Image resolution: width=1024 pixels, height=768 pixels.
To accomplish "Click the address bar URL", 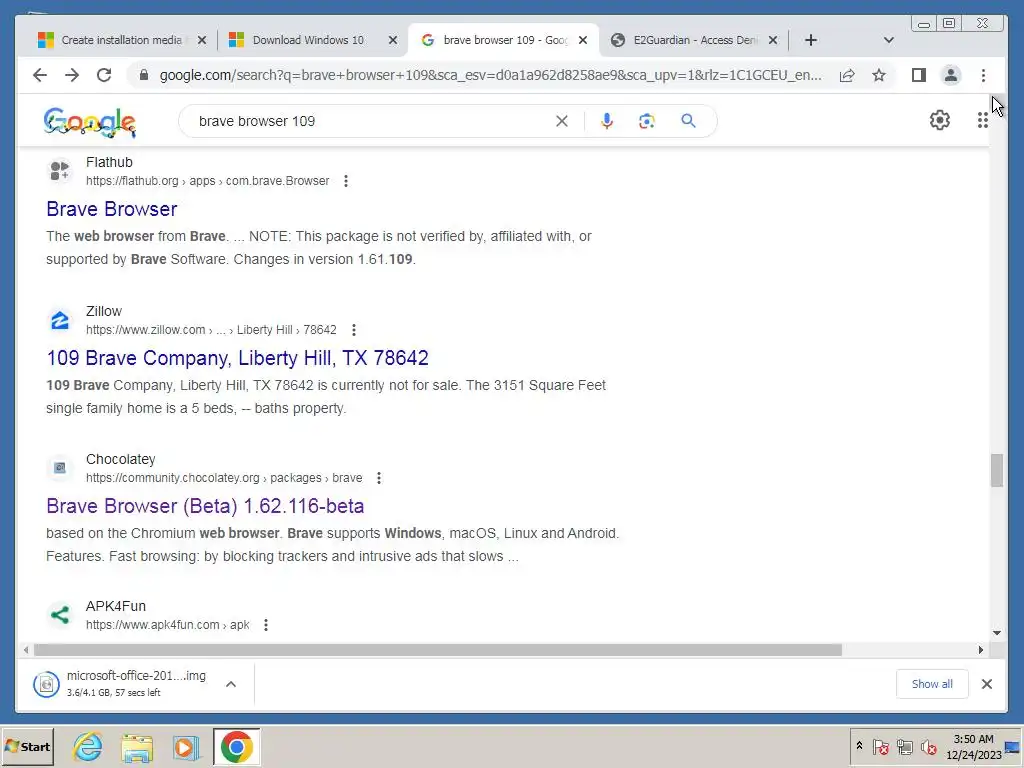I will pos(490,75).
